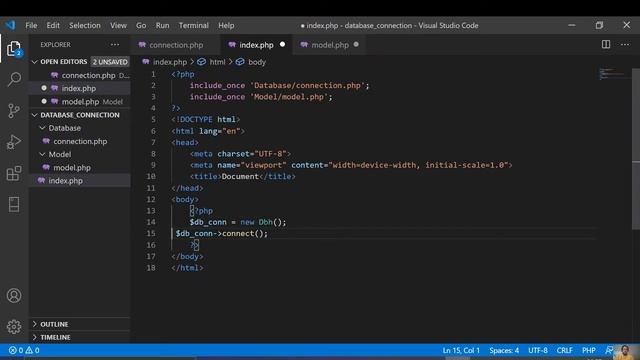
Task: Collapse the Open Editors section
Action: [64, 62]
